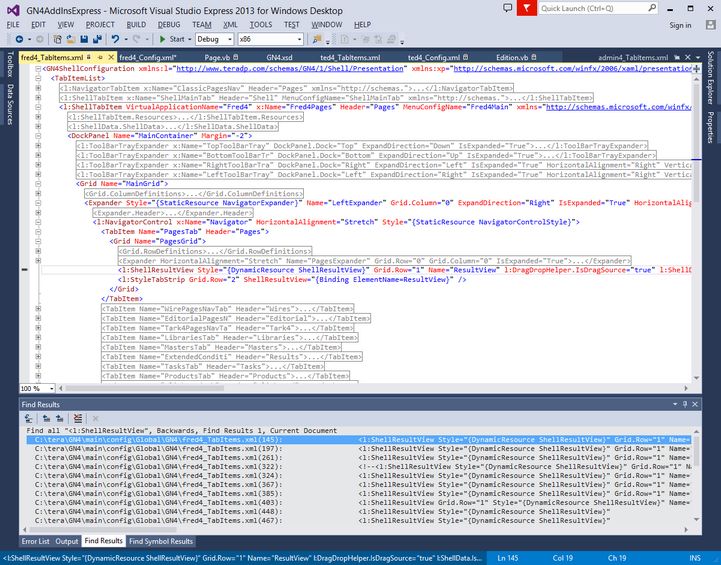
Task: Start debugging with the green Start button
Action: tap(172, 40)
